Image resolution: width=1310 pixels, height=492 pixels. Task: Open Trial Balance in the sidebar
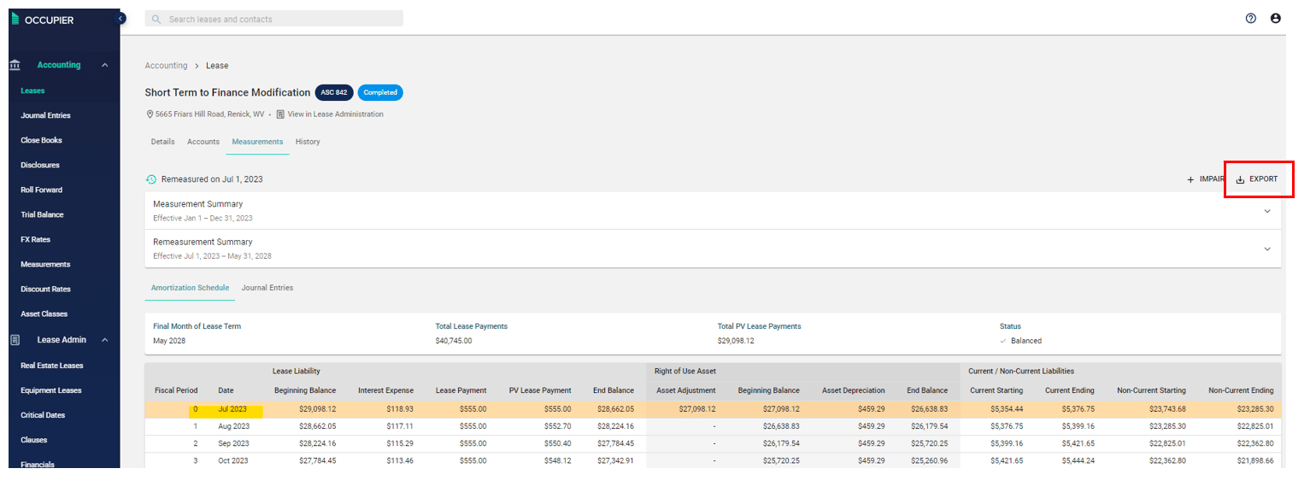(x=42, y=215)
